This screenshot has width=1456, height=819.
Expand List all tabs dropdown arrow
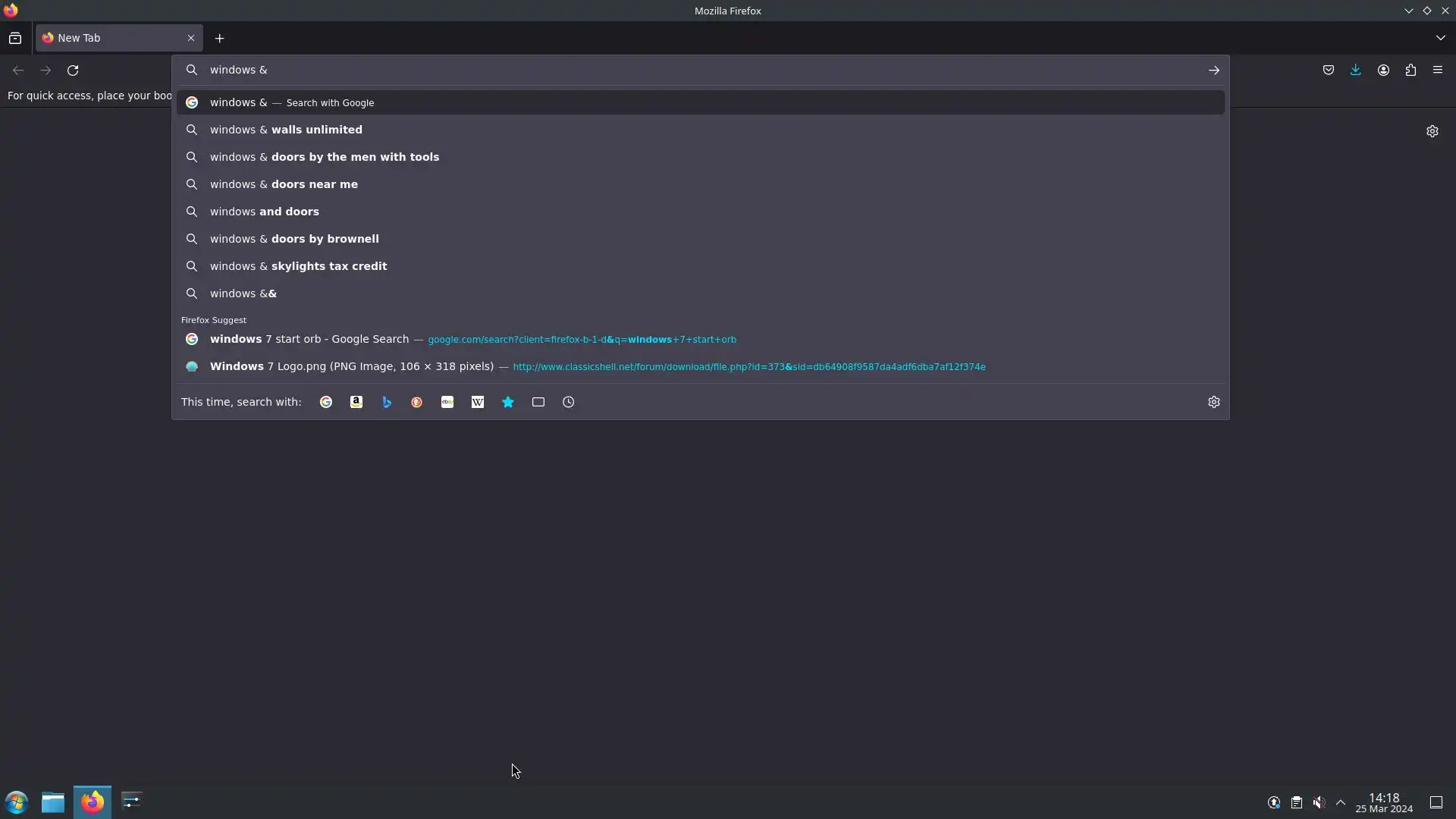point(1440,38)
